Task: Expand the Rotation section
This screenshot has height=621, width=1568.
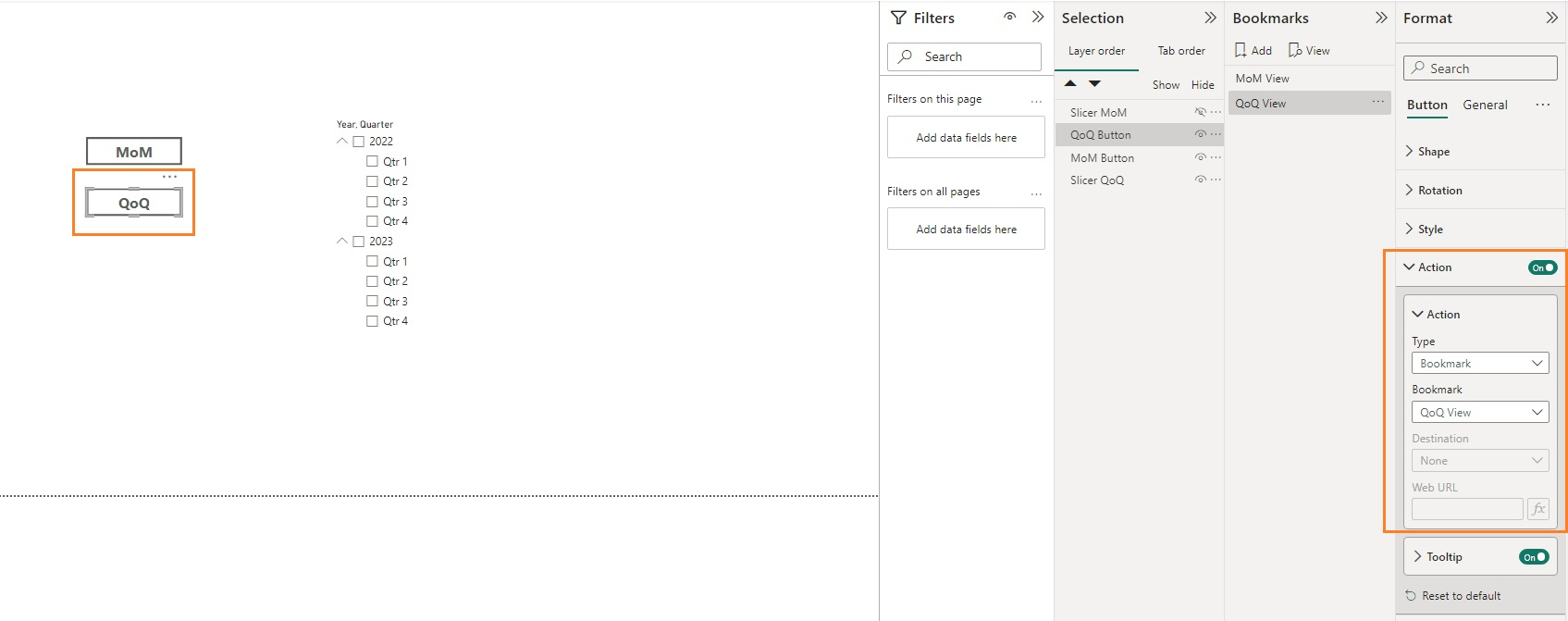Action: (1480, 191)
